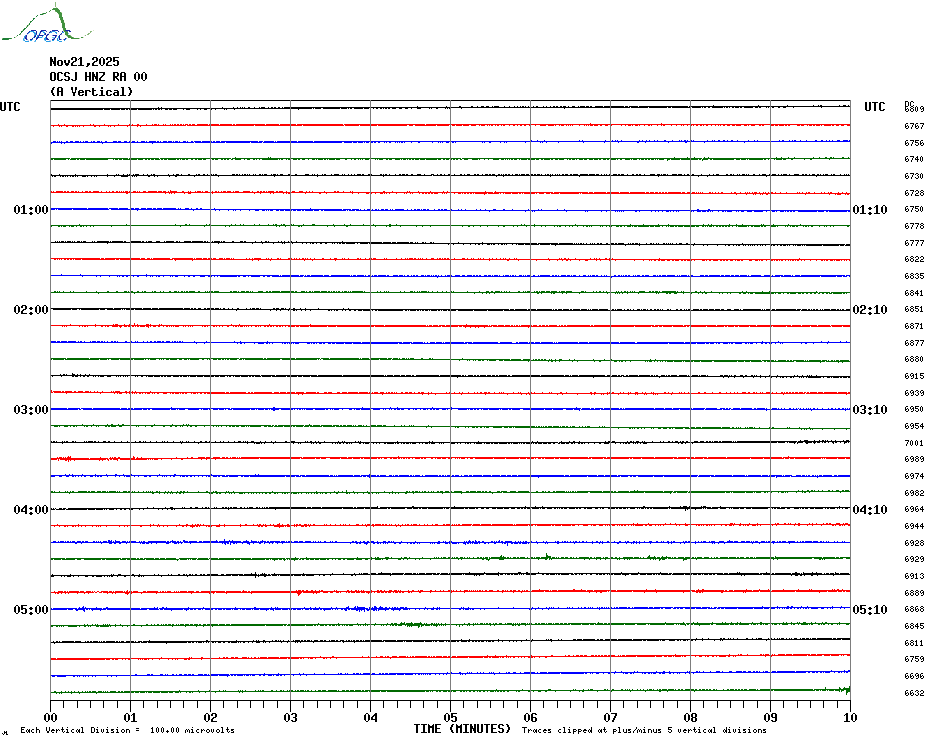
Task: Click minute 05 on the time axis
Action: tap(450, 717)
